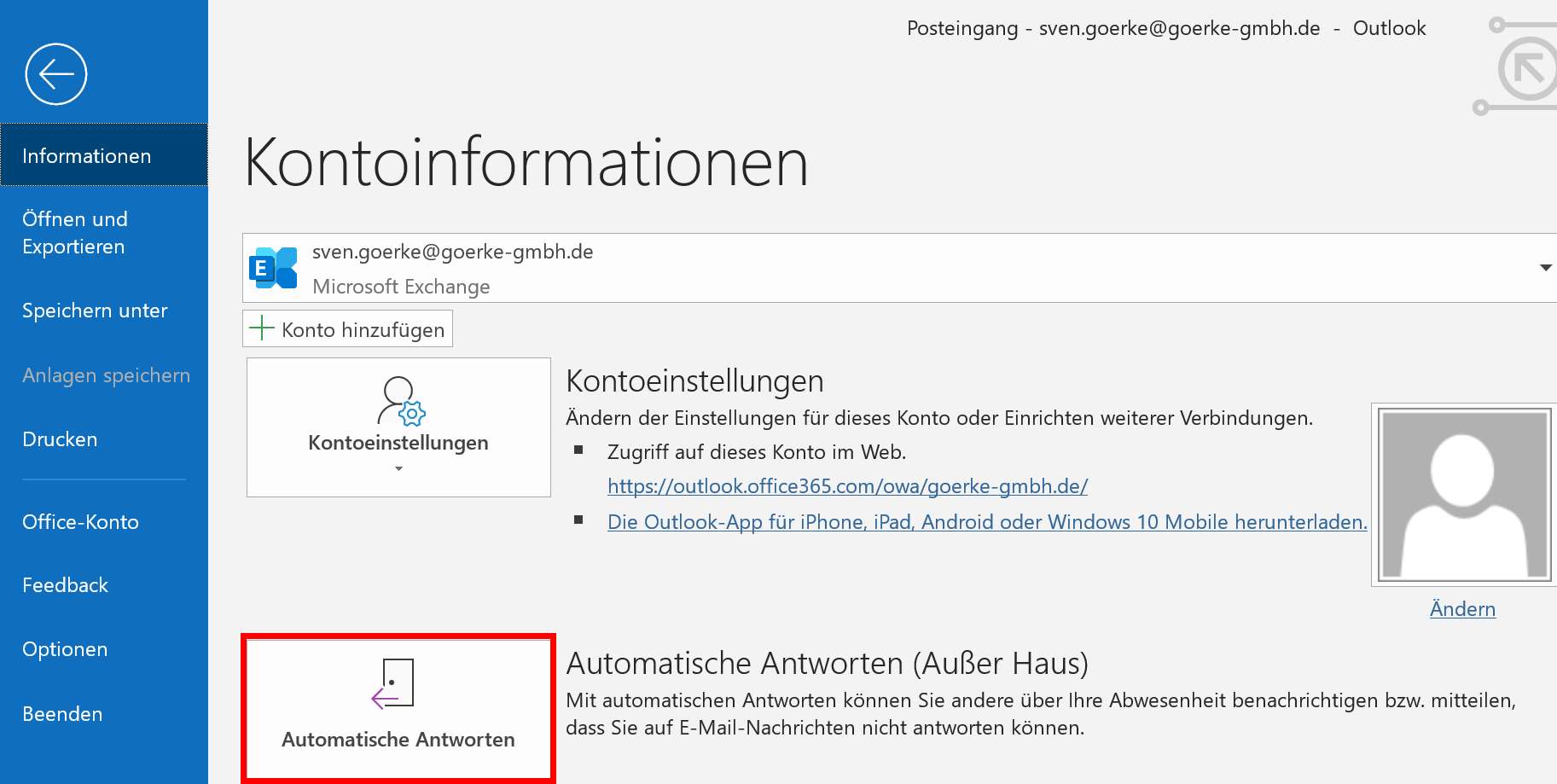Click the person with gear icon
Image resolution: width=1557 pixels, height=784 pixels.
tap(401, 401)
